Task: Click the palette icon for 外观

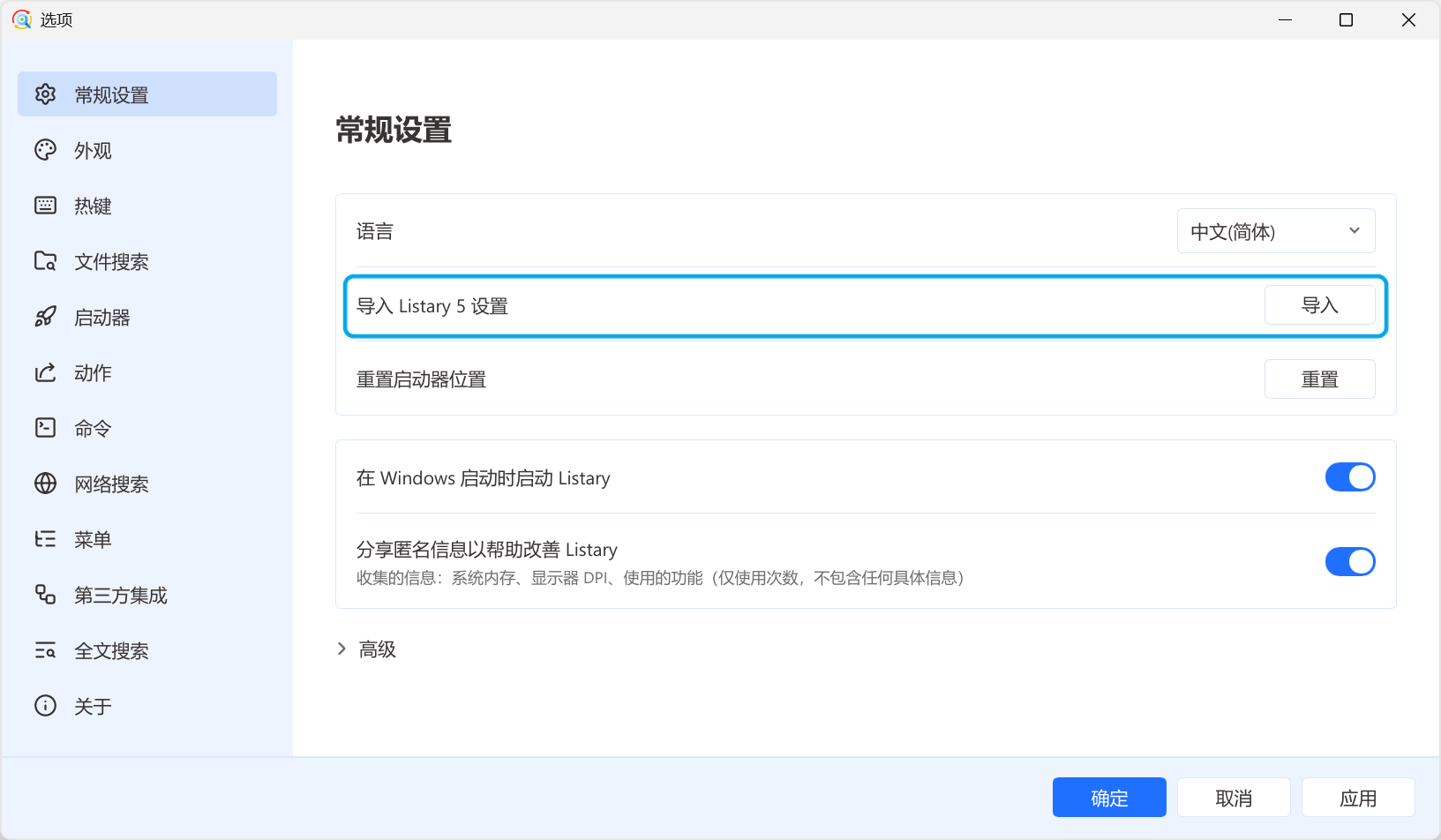Action: coord(45,150)
